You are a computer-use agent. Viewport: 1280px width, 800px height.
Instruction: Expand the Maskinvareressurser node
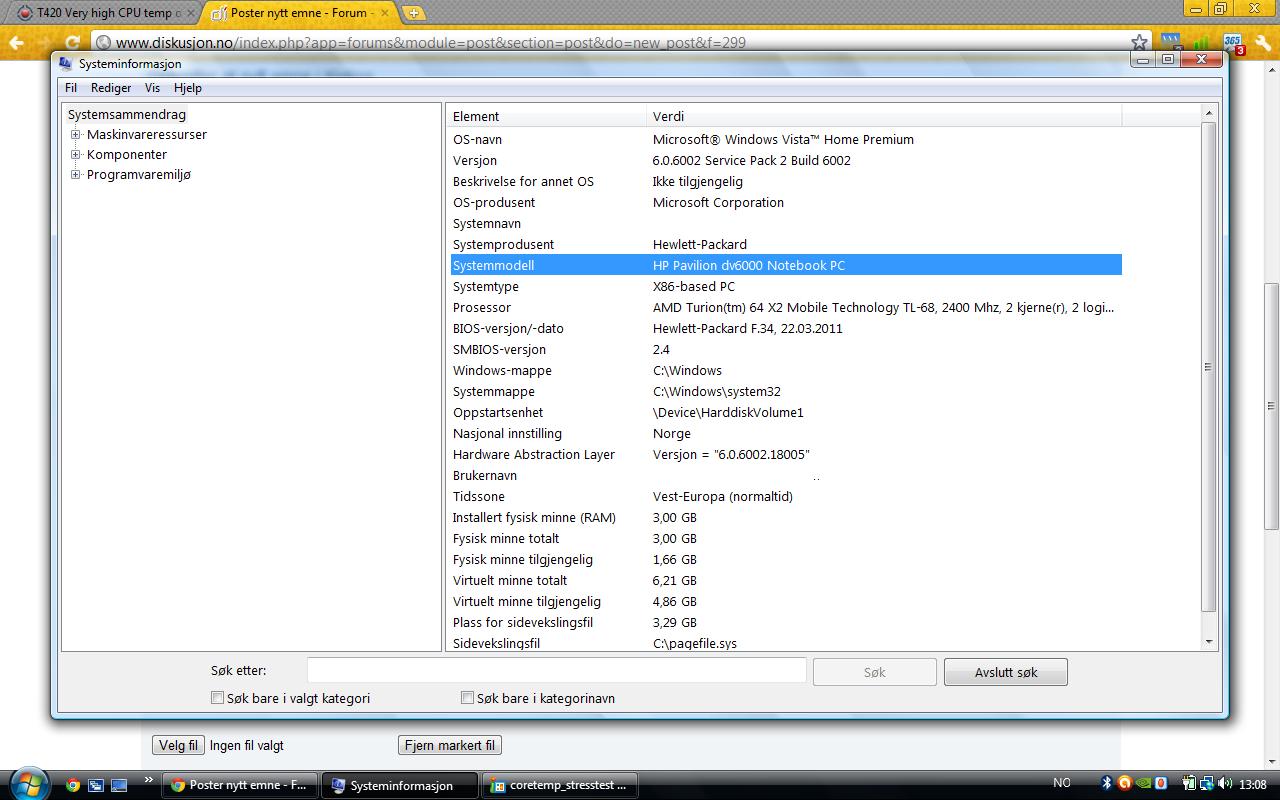click(x=75, y=135)
